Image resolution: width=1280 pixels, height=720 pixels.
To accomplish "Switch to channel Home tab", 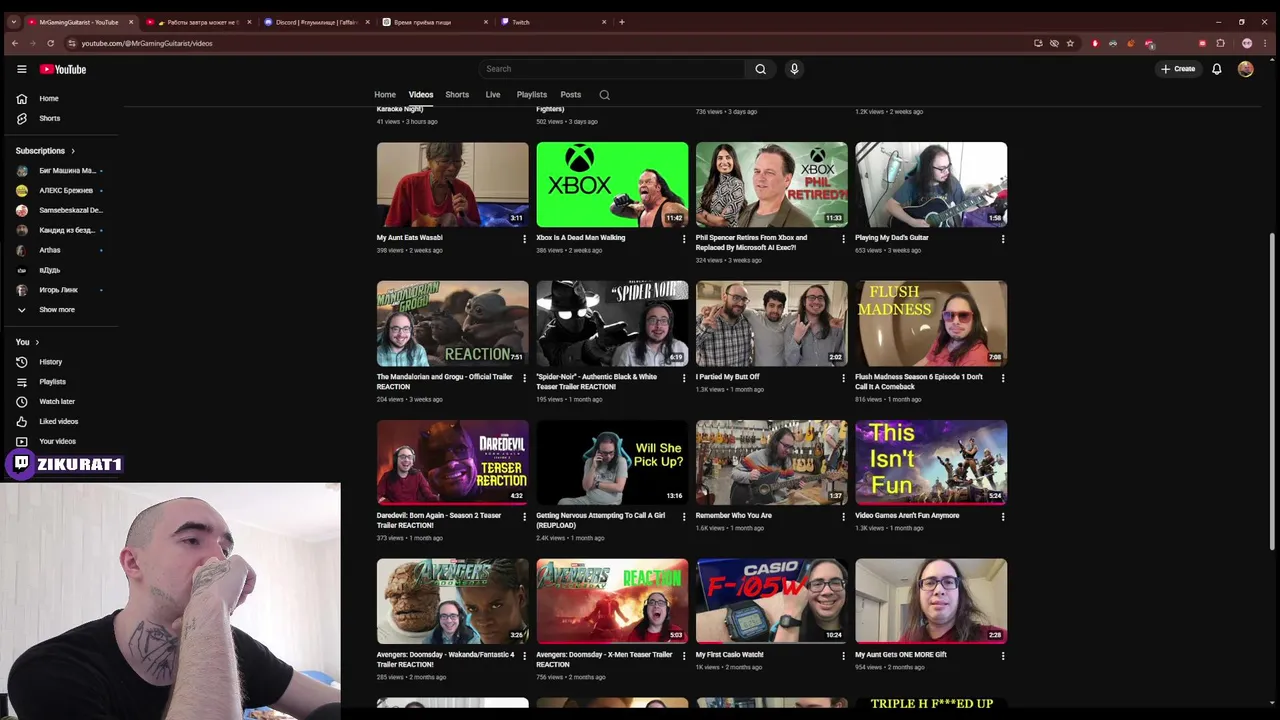I will tap(385, 95).
